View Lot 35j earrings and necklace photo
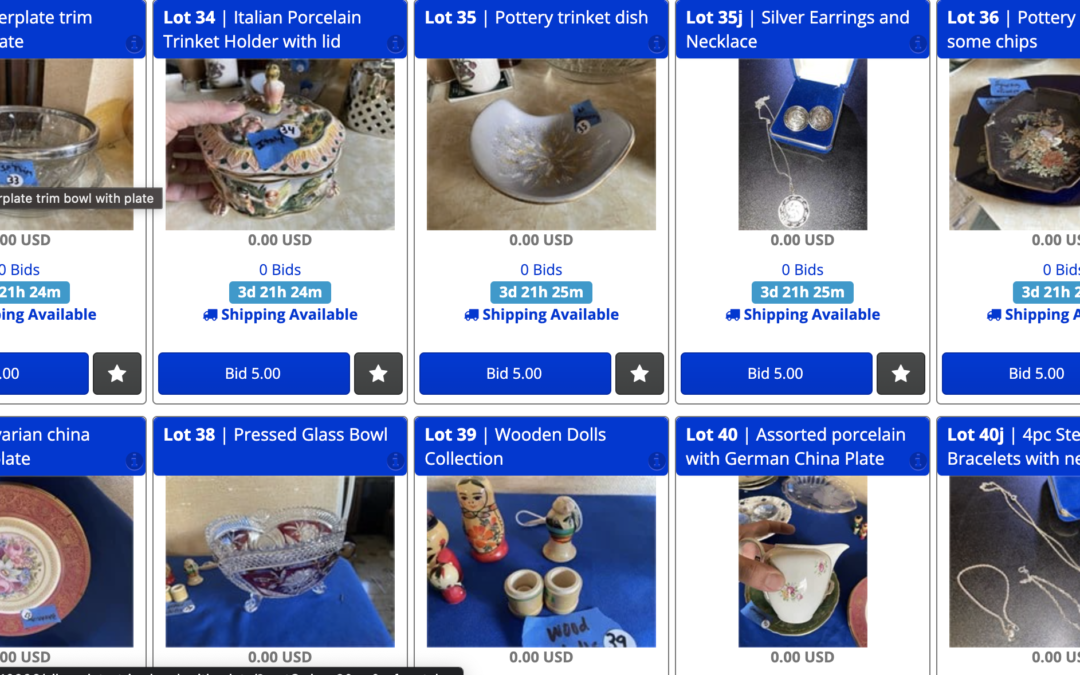This screenshot has height=675, width=1080. 802,145
